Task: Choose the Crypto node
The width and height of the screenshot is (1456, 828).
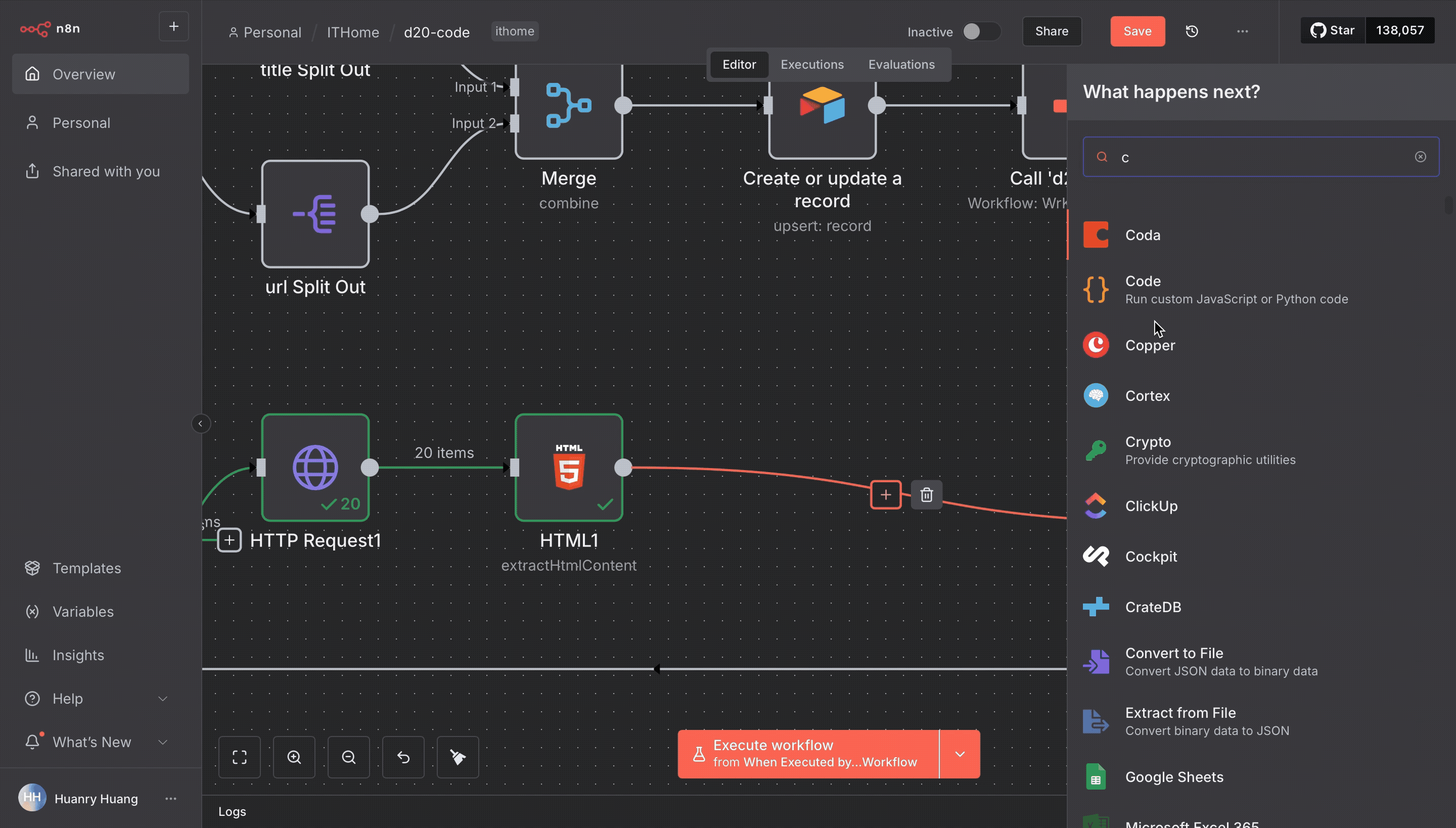Action: click(1261, 450)
